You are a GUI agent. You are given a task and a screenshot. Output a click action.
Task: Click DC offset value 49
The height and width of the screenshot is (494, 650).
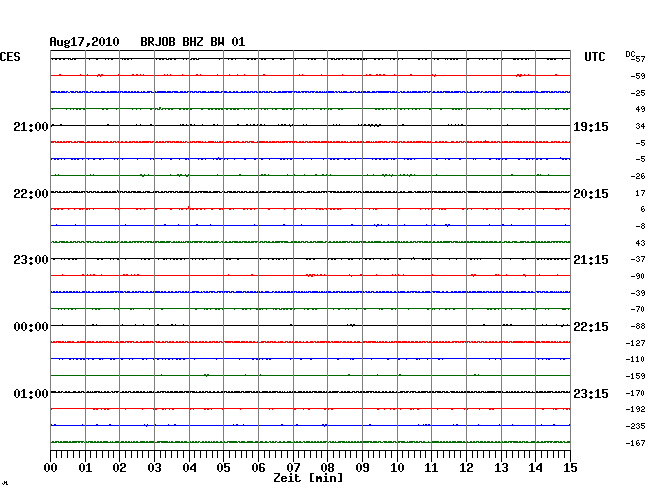click(x=640, y=109)
